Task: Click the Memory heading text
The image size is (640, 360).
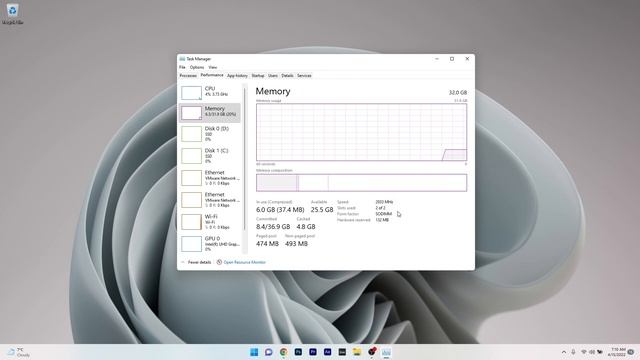Action: [x=273, y=91]
